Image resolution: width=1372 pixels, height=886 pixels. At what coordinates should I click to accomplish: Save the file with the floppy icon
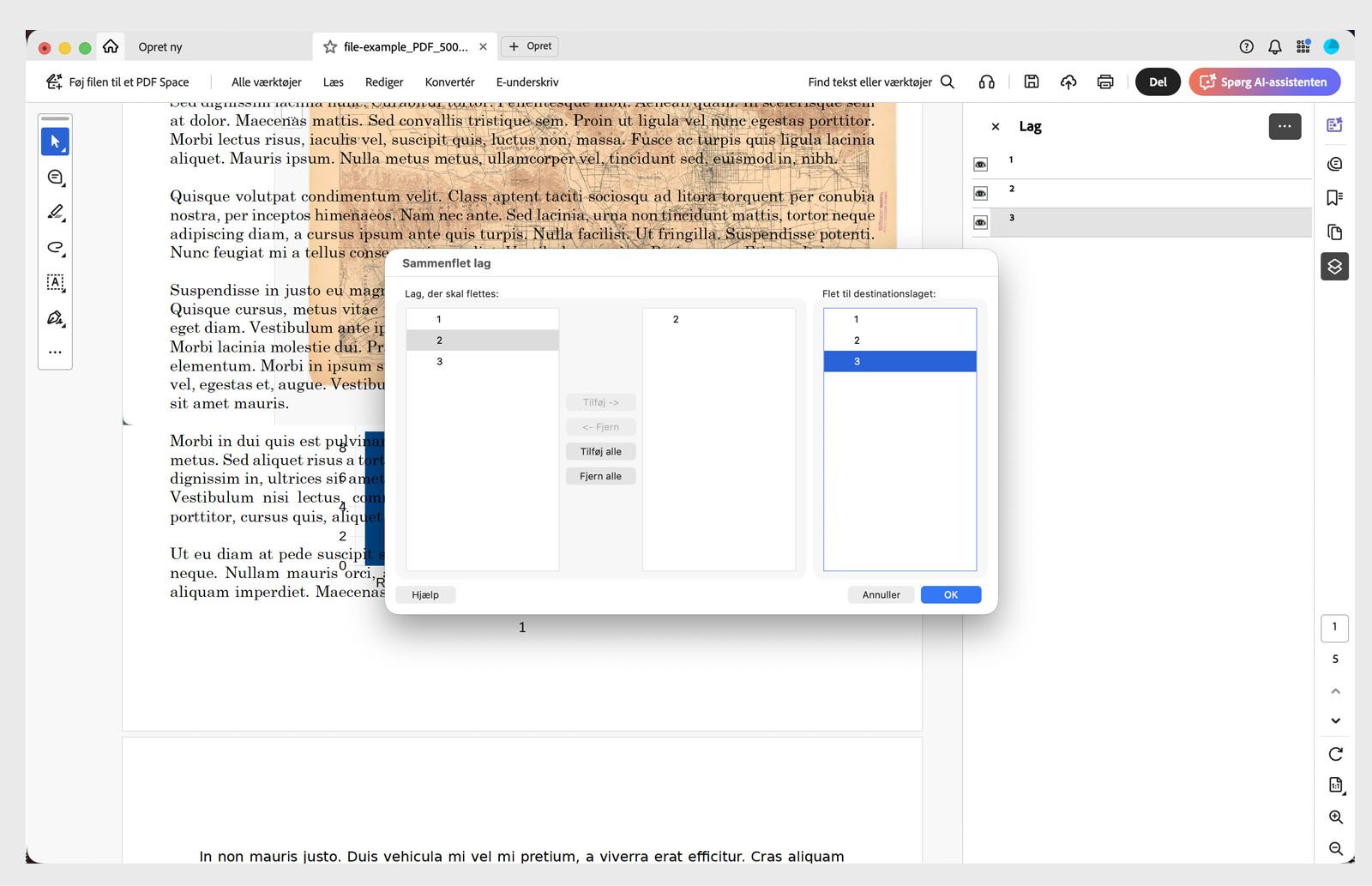point(1032,82)
